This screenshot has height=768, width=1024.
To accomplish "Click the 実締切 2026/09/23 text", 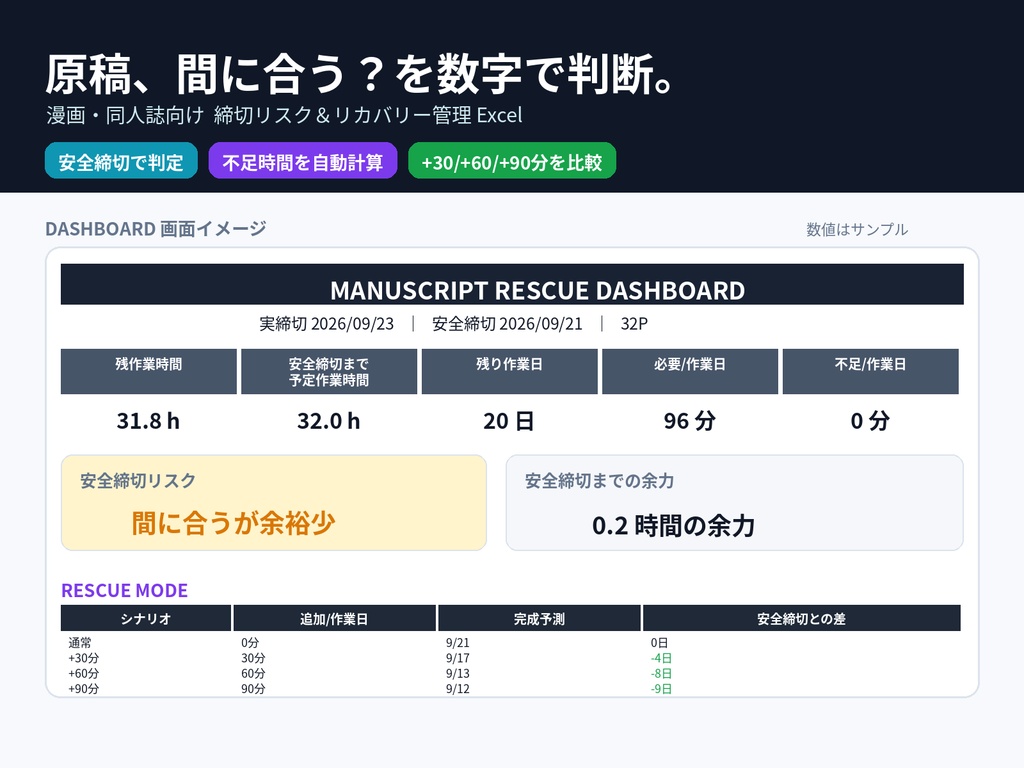I will coord(327,323).
